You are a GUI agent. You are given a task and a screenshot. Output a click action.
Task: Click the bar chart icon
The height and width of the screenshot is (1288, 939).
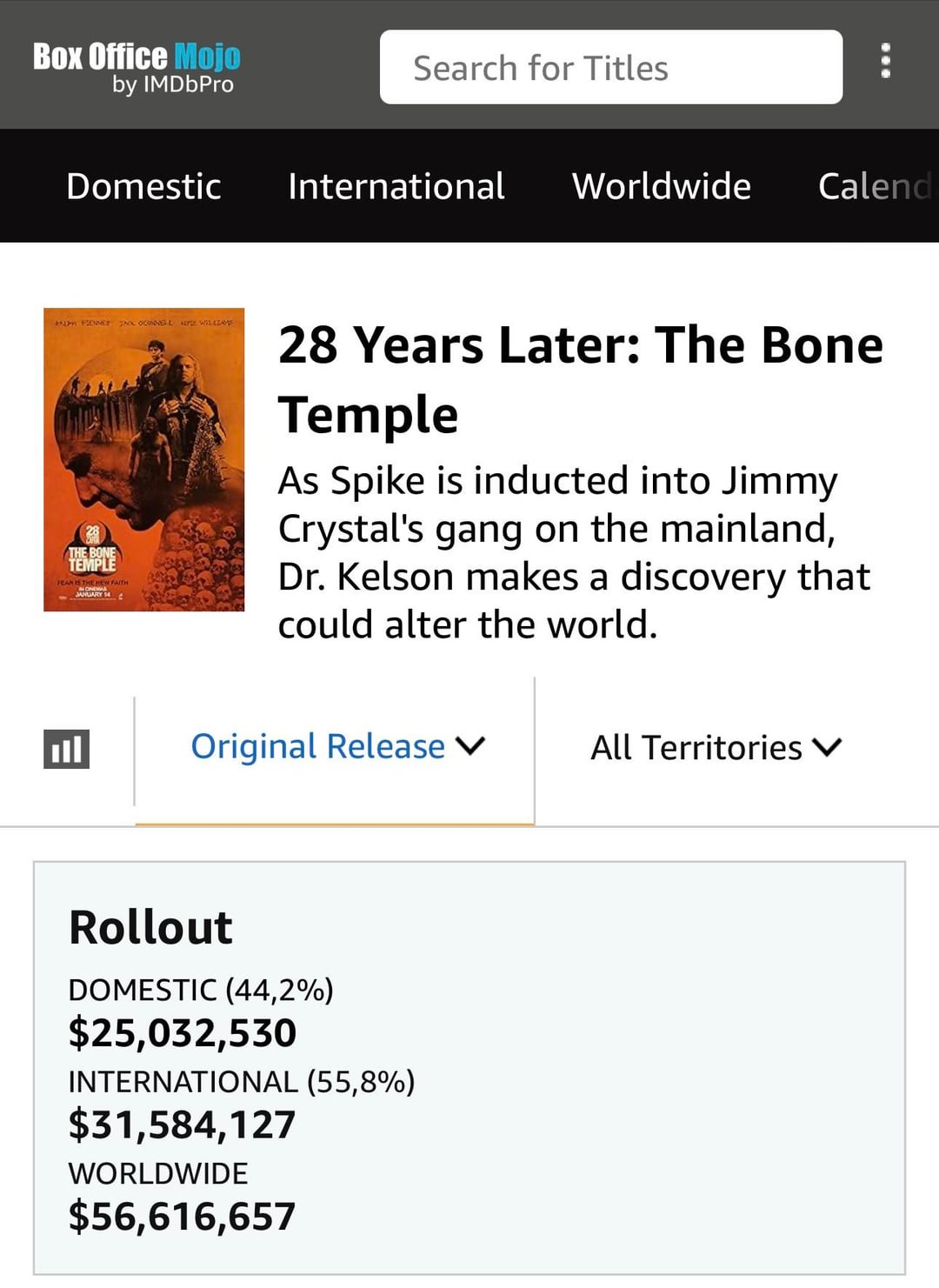tap(67, 749)
